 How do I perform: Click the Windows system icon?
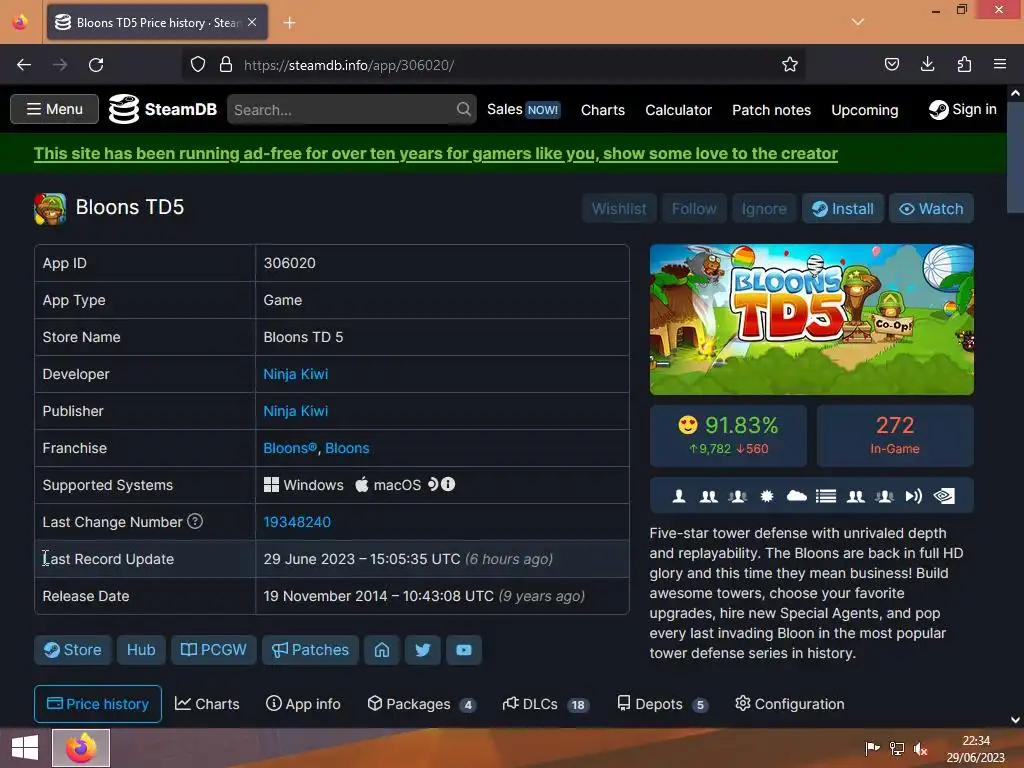pos(271,485)
